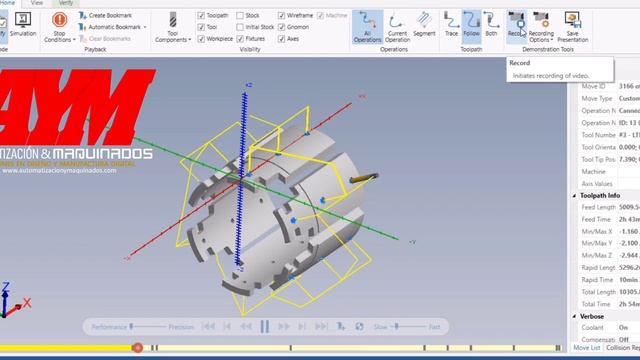
Task: Play simulation in reverse
Action: click(246, 327)
